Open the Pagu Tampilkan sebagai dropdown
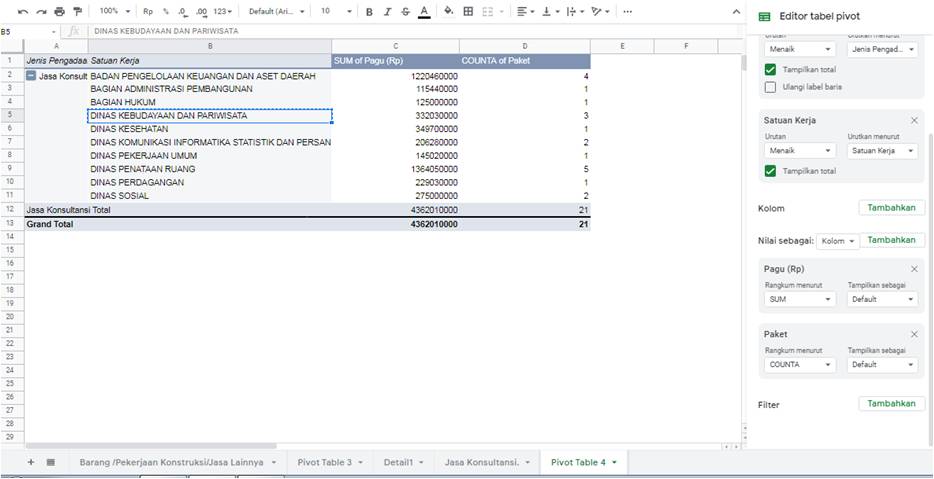This screenshot has height=479, width=934. (882, 299)
